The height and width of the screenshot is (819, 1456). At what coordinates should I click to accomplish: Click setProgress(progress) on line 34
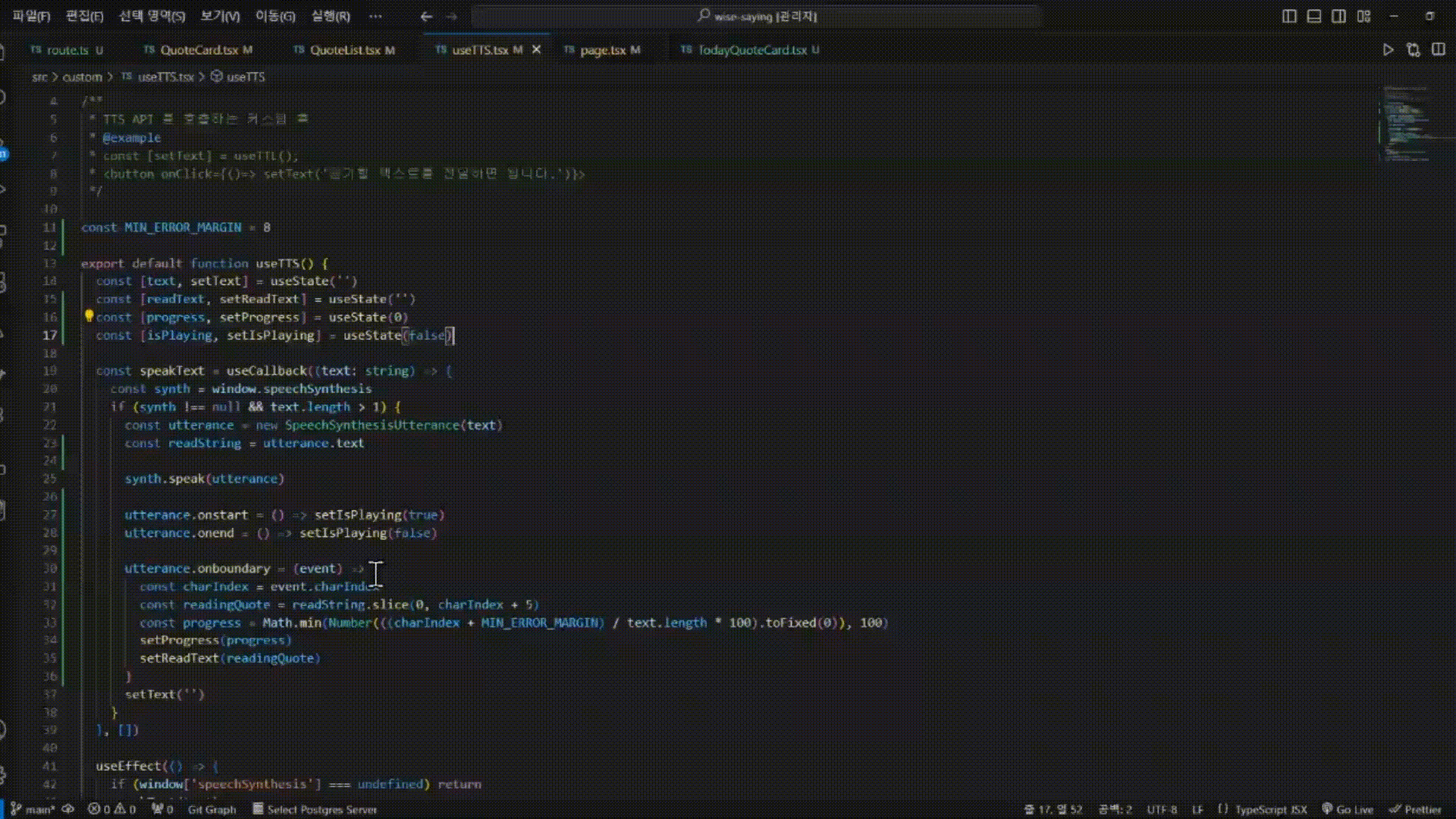click(215, 640)
